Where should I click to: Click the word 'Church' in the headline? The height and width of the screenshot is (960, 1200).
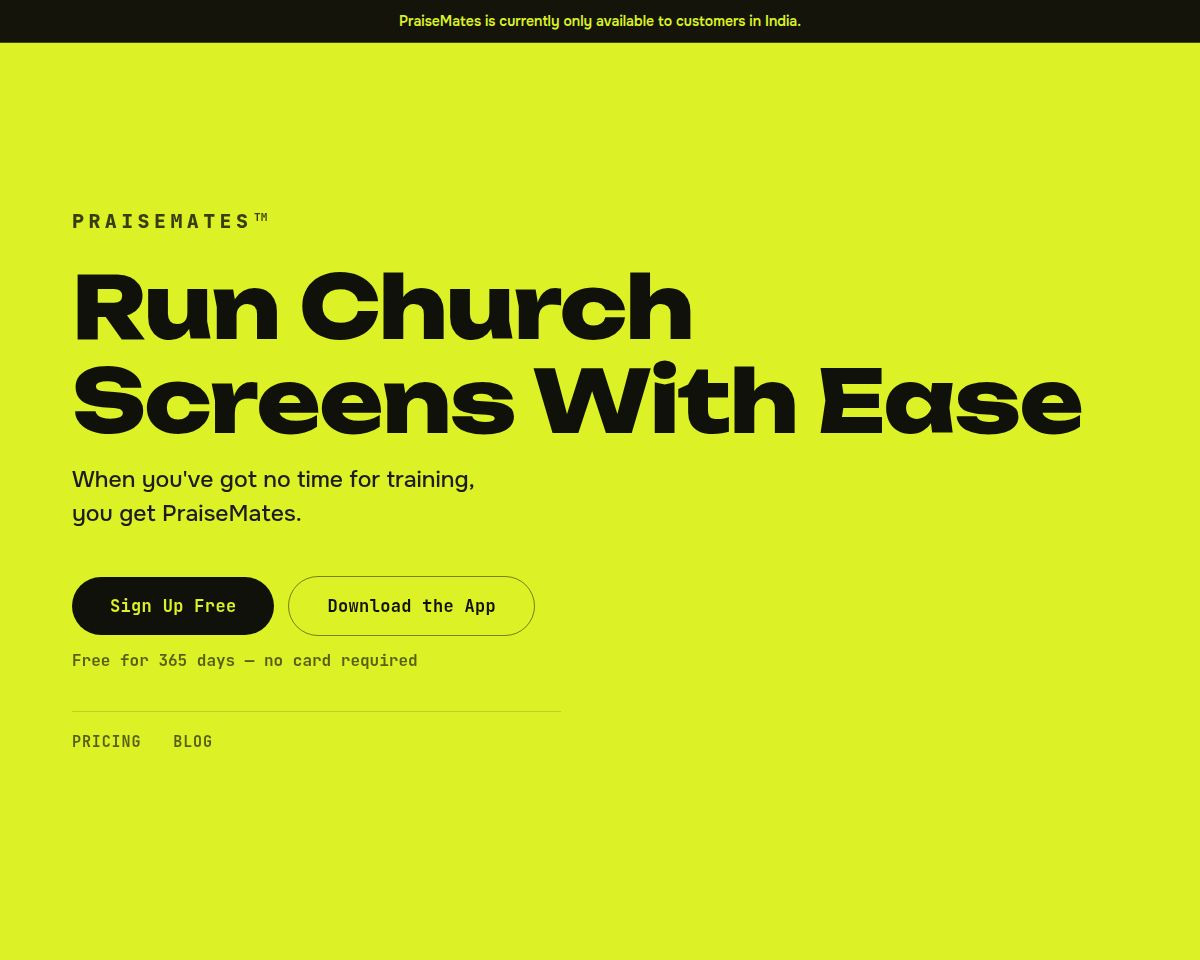click(x=496, y=309)
